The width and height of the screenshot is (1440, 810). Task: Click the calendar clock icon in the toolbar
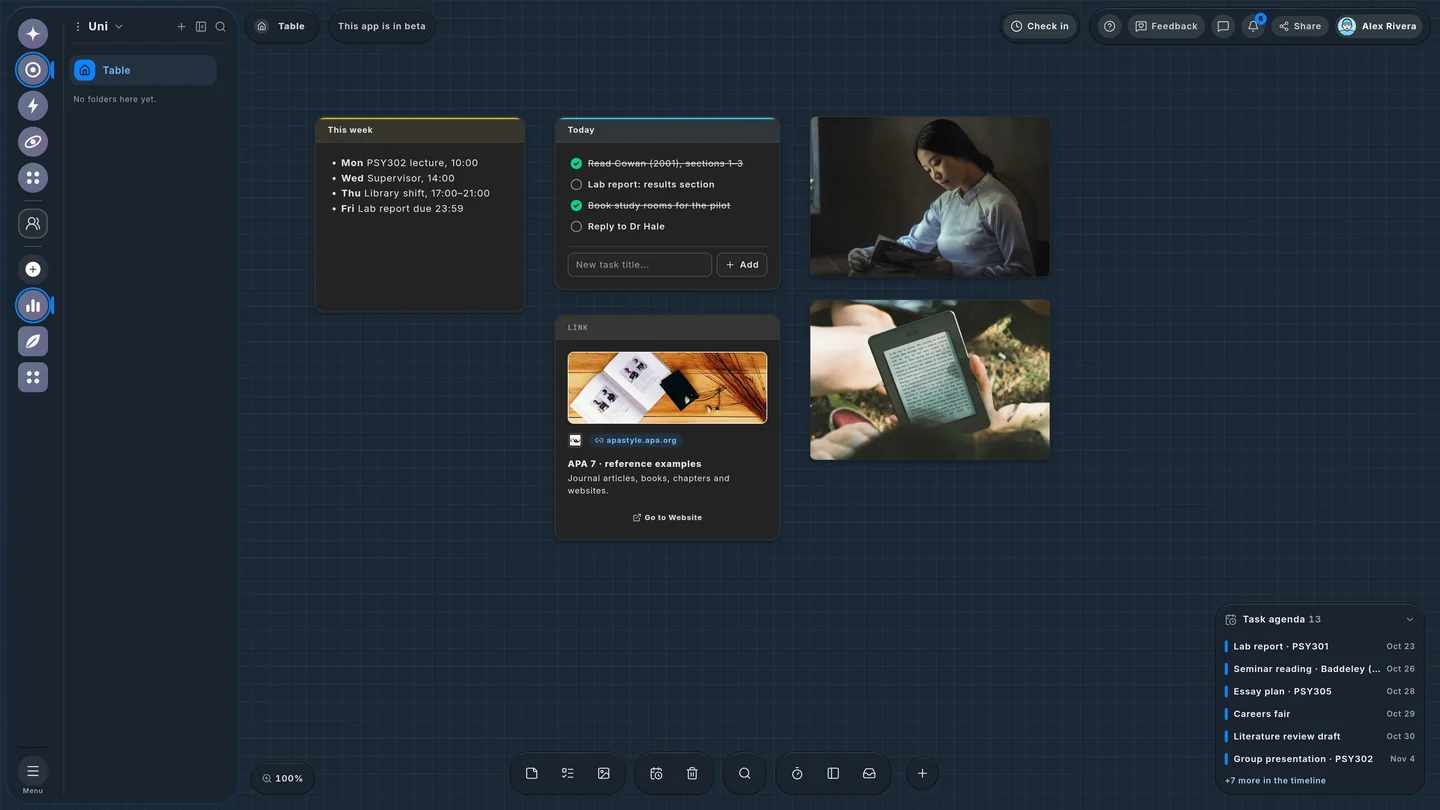(656, 774)
